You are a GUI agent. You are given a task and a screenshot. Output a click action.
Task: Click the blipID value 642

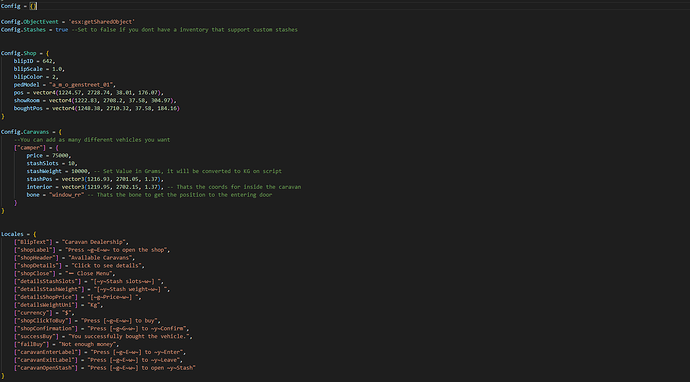tap(48, 61)
